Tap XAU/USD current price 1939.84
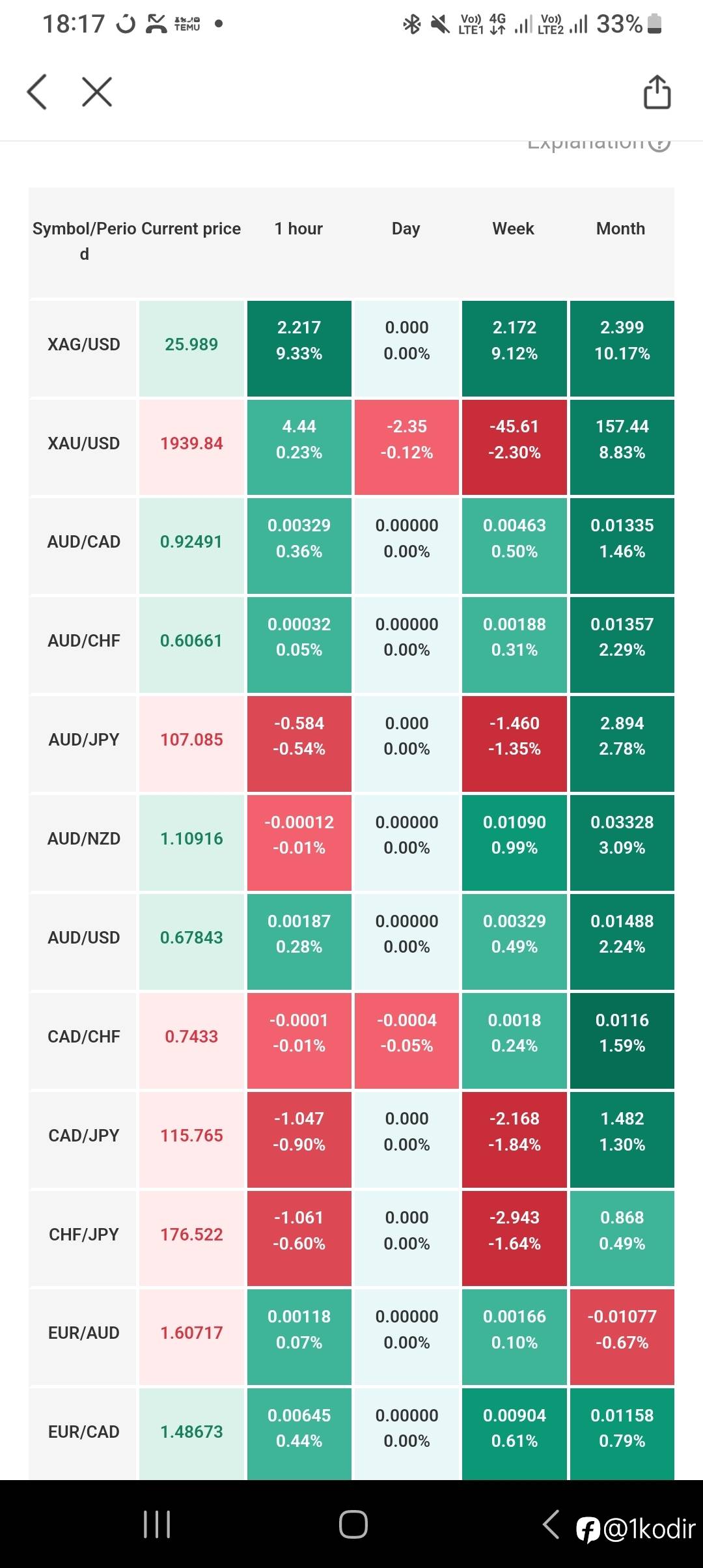The height and width of the screenshot is (1568, 703). 191,443
